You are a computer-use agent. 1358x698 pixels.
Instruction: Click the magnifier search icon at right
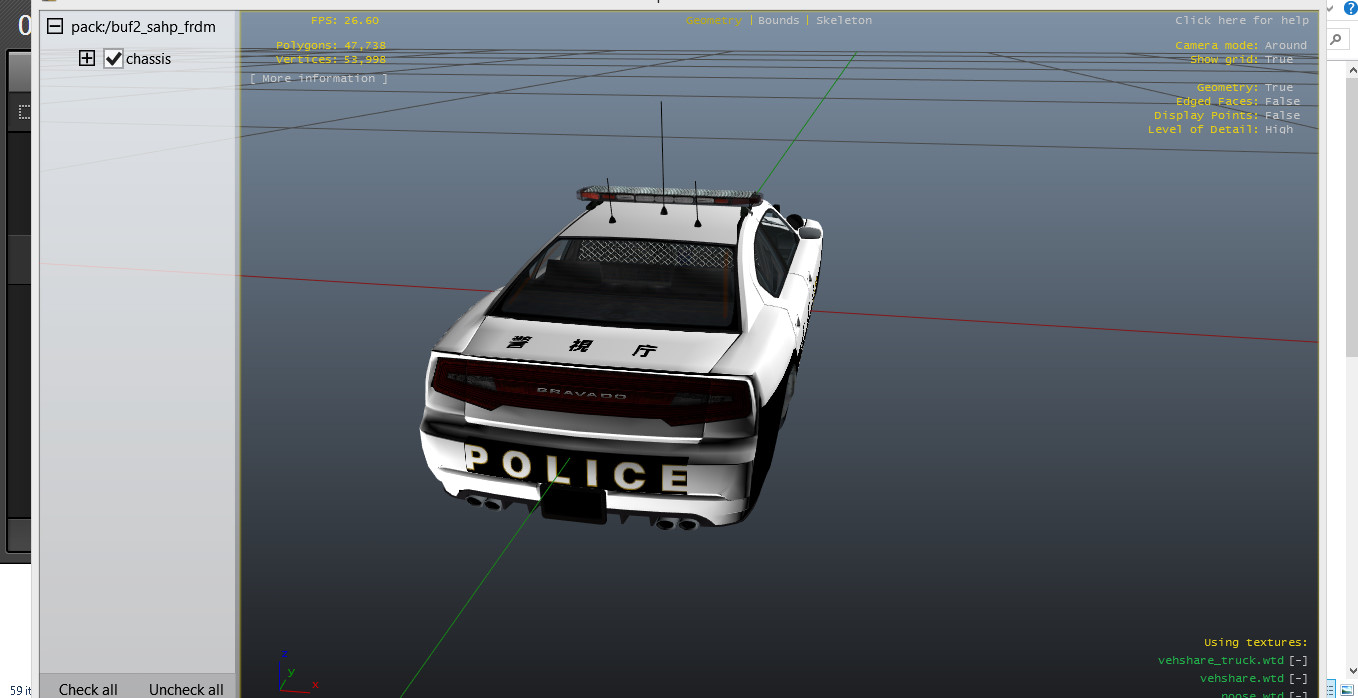[x=1336, y=39]
